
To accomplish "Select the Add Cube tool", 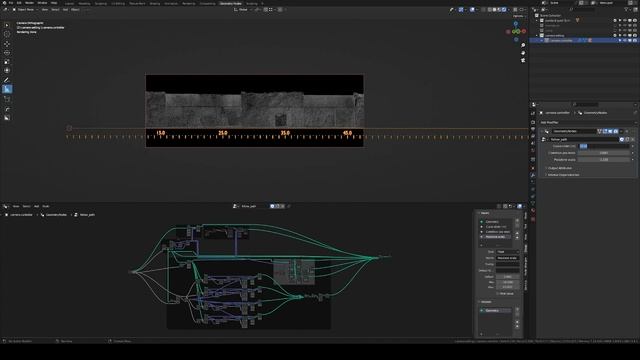I will [7, 99].
